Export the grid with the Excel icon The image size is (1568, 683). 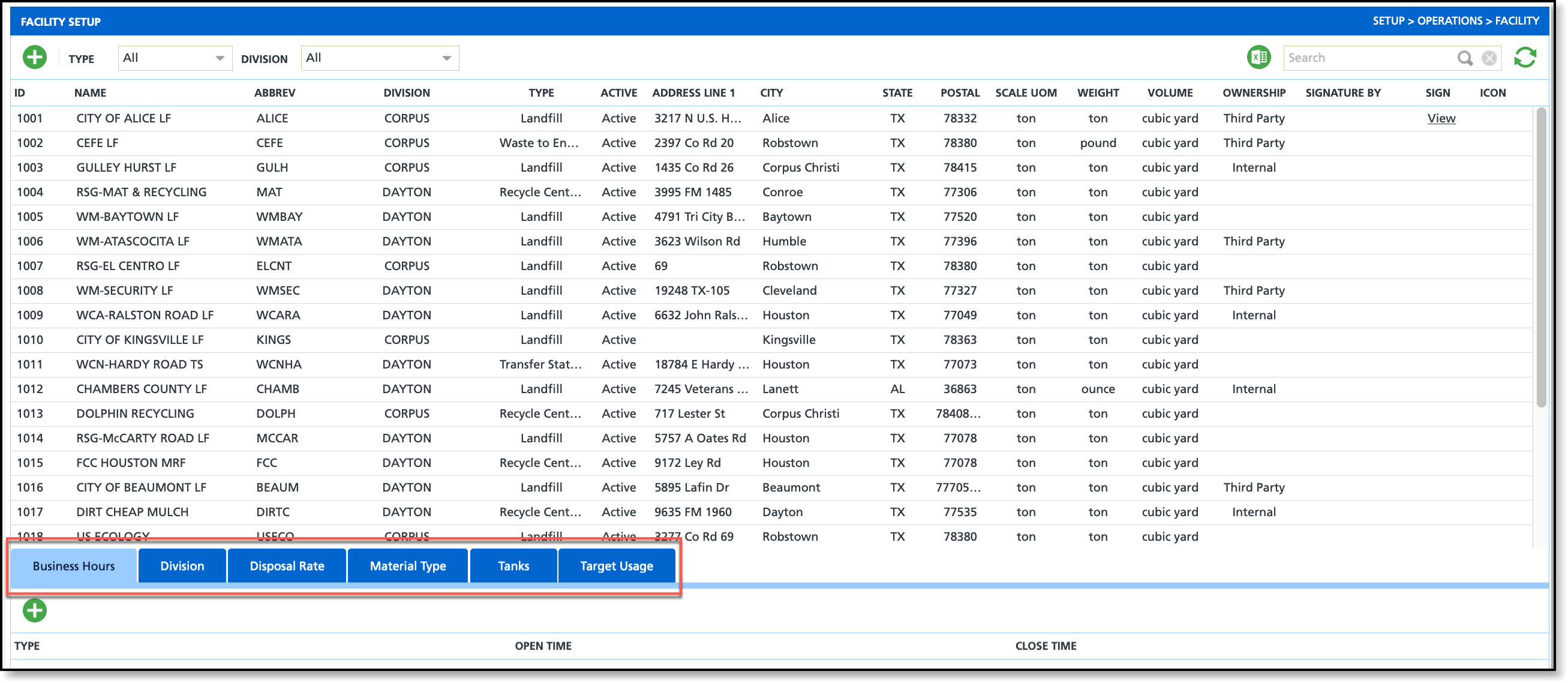click(x=1258, y=58)
